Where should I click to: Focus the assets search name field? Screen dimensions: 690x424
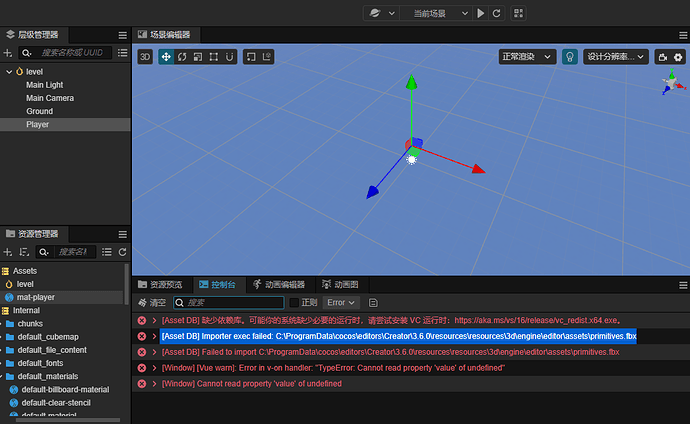pyautogui.click(x=73, y=252)
